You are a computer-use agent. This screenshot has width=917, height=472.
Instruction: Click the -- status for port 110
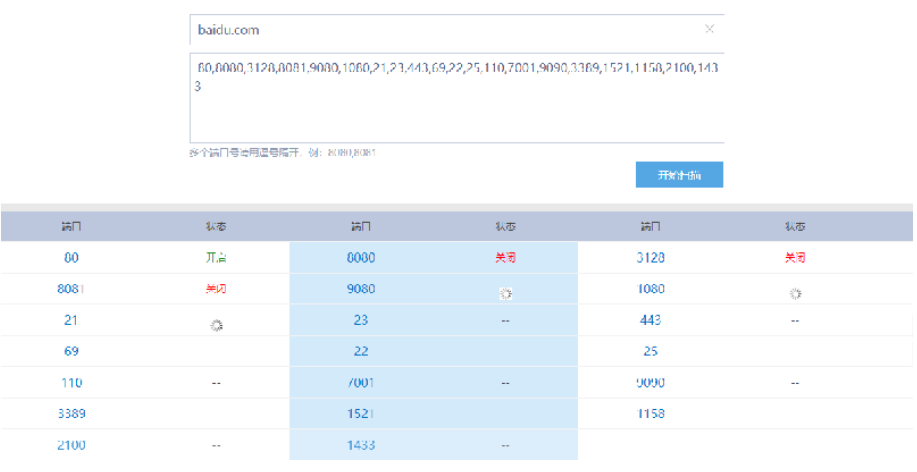pyautogui.click(x=216, y=383)
